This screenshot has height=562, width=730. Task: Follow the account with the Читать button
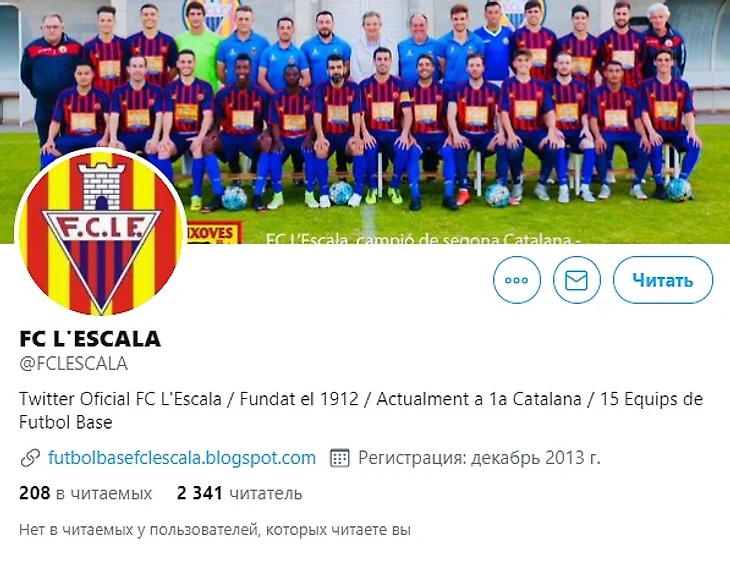(x=662, y=280)
